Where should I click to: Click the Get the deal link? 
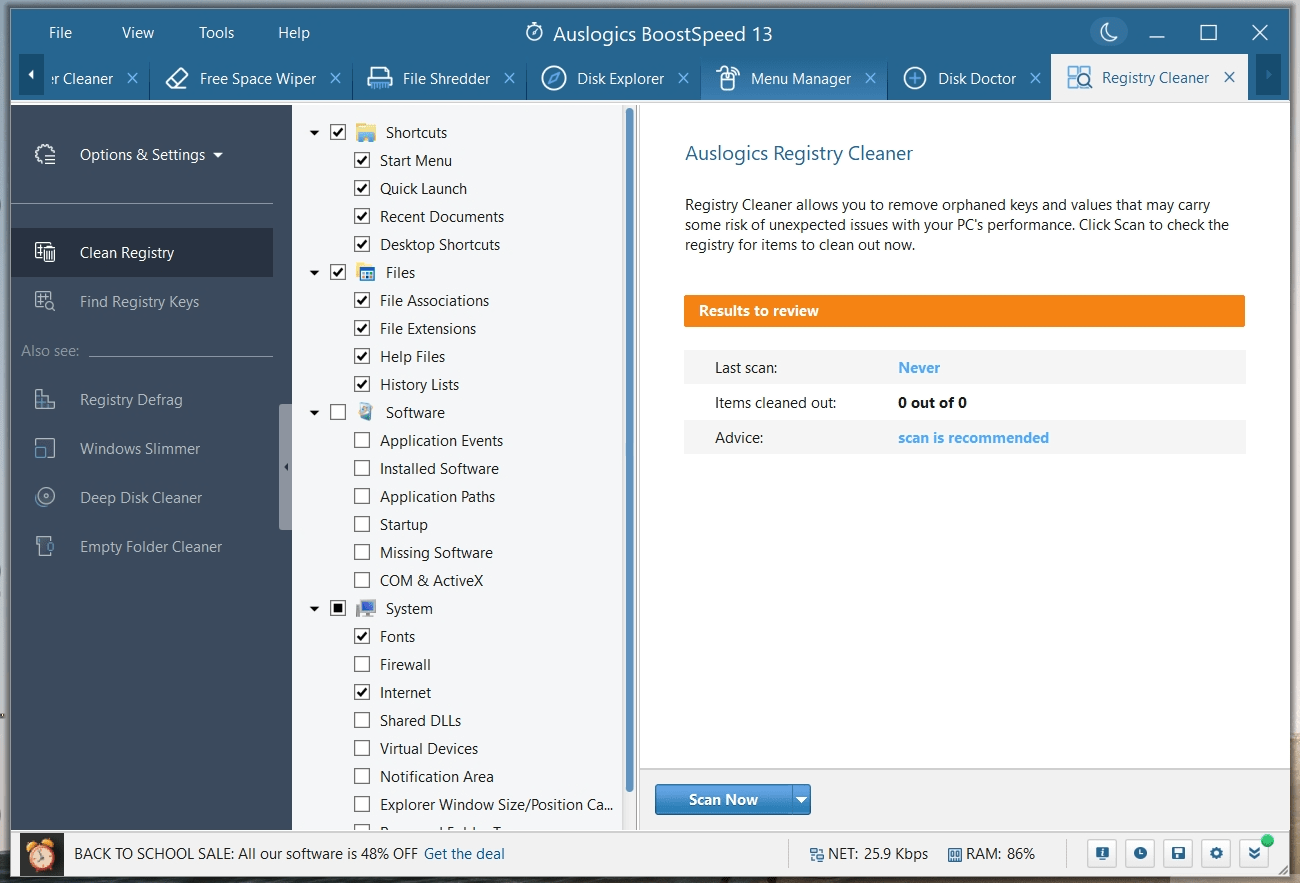[x=464, y=854]
